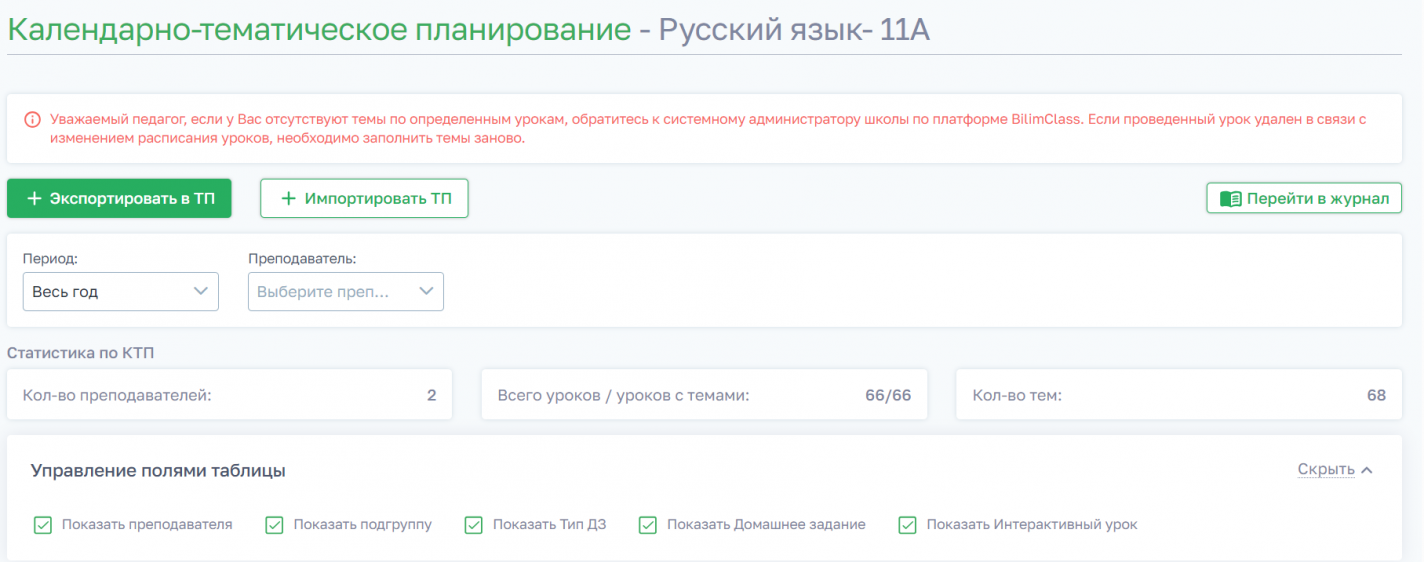The image size is (1424, 562).
Task: Click the chevron arrow in the Период field
Action: point(199,291)
